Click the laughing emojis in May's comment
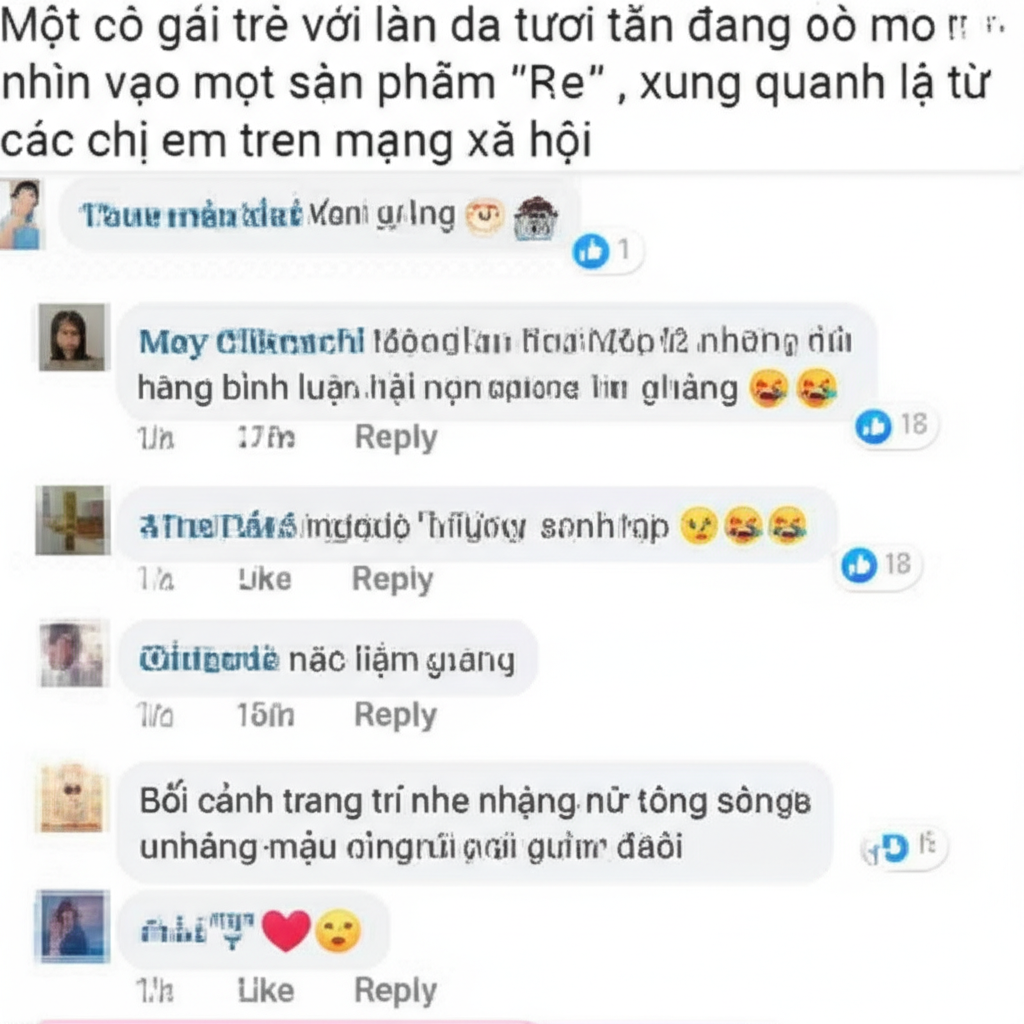The image size is (1024, 1024). (793, 388)
